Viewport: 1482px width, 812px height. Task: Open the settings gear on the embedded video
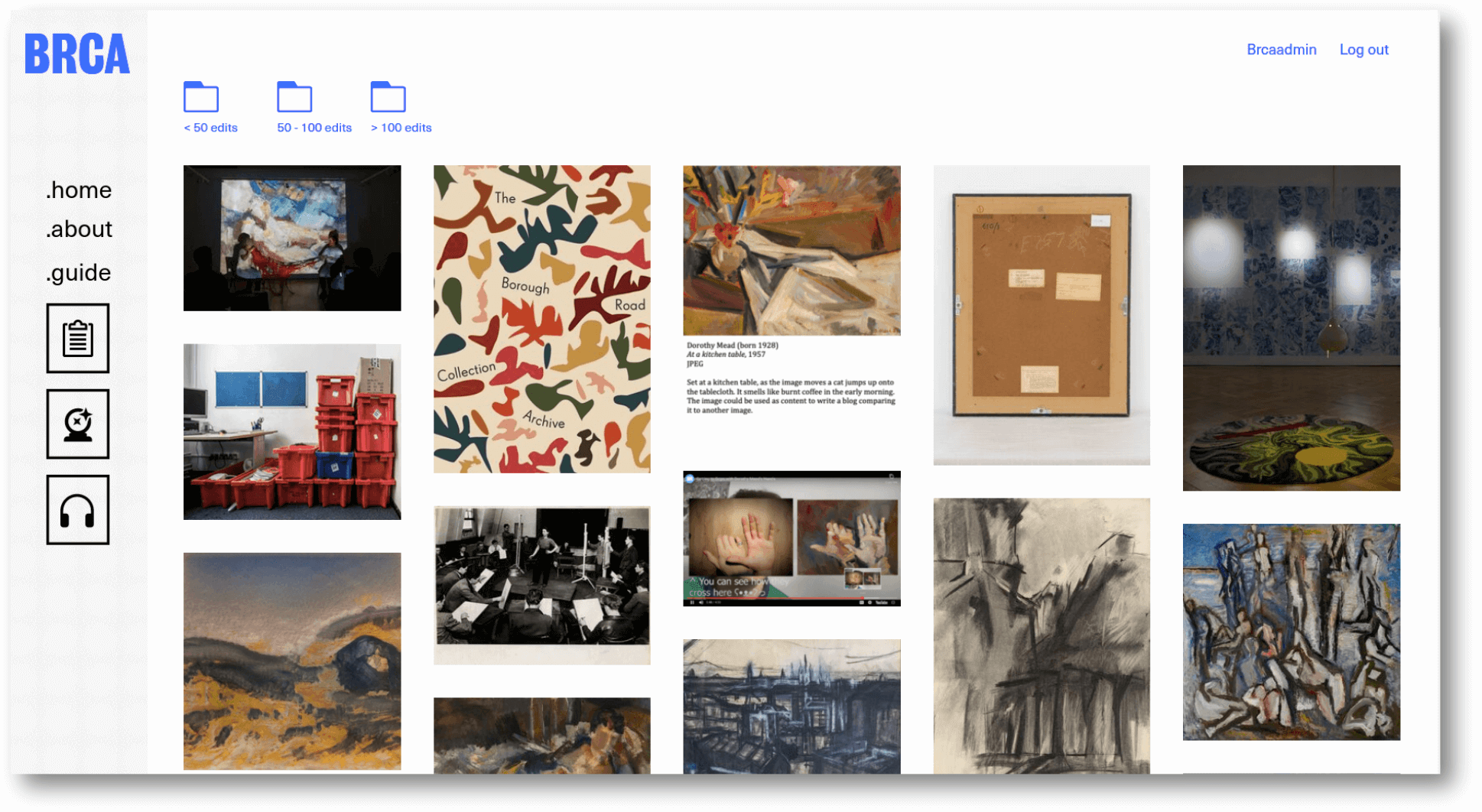[869, 602]
